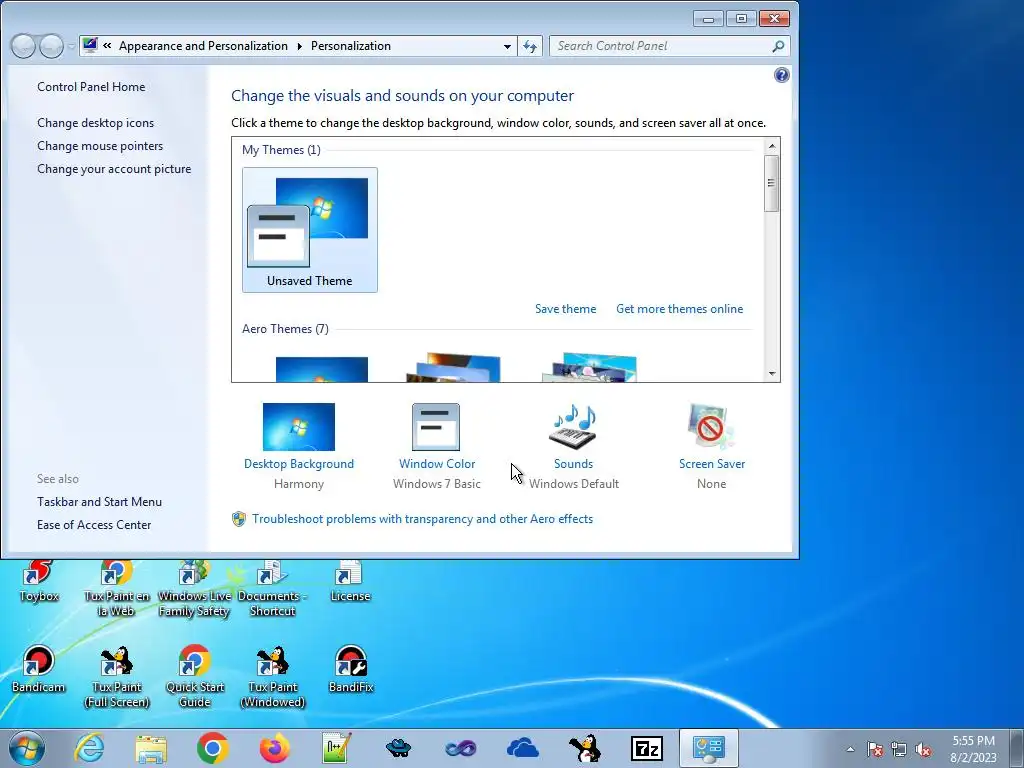Click the Start button orb
The width and height of the screenshot is (1024, 768).
(x=27, y=748)
